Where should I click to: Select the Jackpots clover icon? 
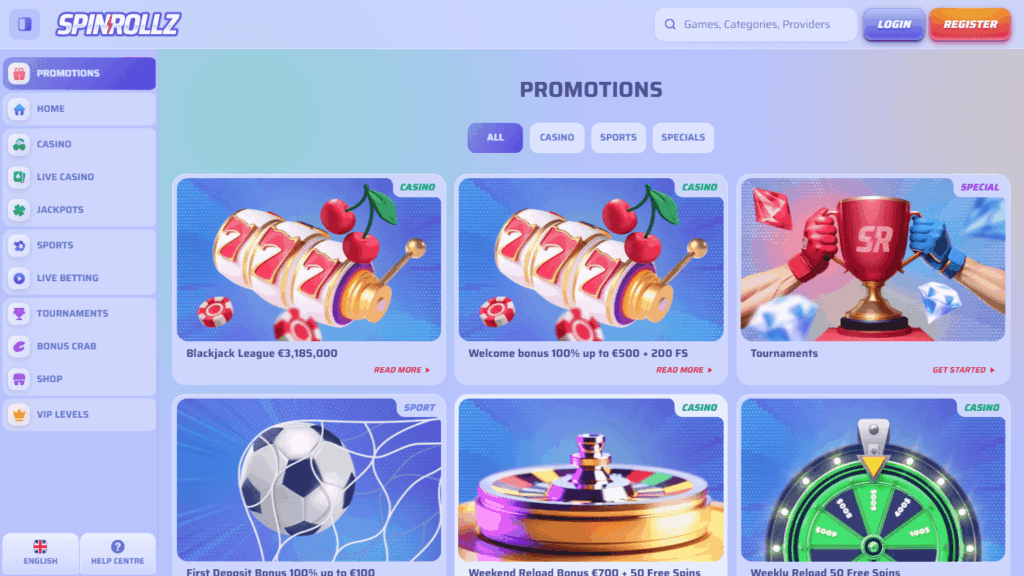pos(19,210)
